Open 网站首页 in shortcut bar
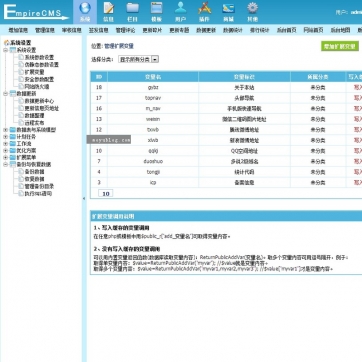 (x=313, y=30)
